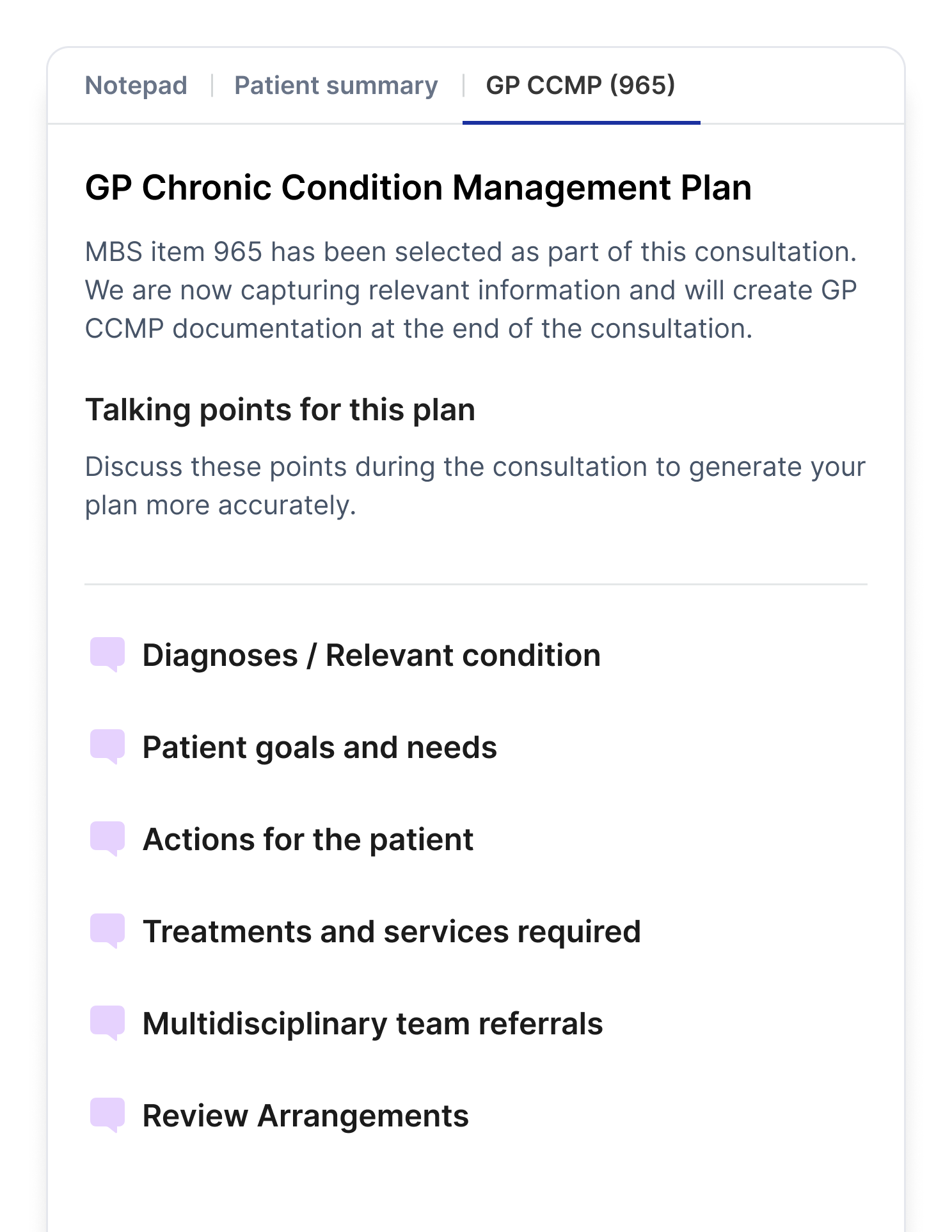Click the Diagnoses / Relevant condition label
Screen dimensions: 952x1232
(x=371, y=656)
